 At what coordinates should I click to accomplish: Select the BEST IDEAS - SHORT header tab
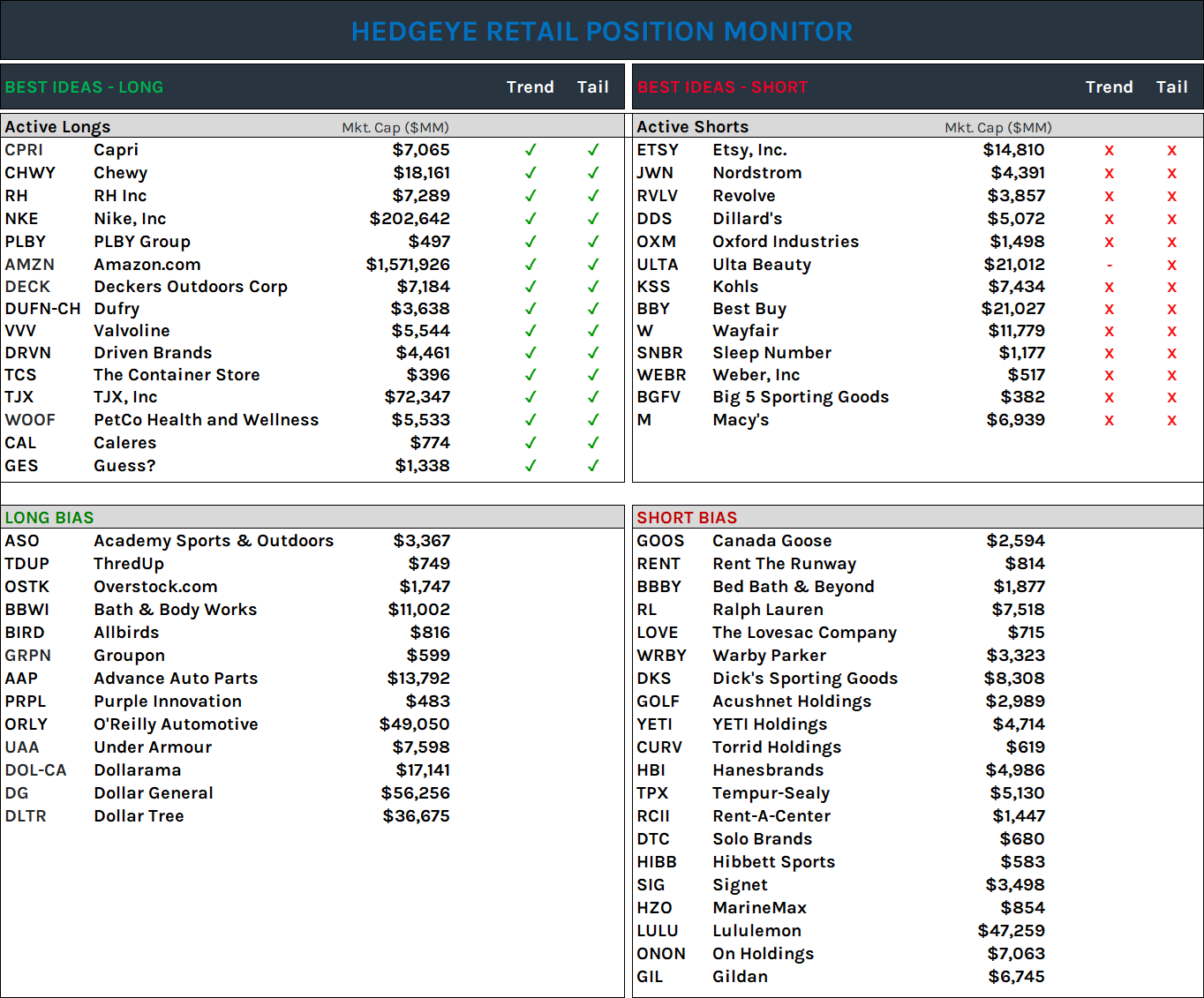[x=722, y=86]
